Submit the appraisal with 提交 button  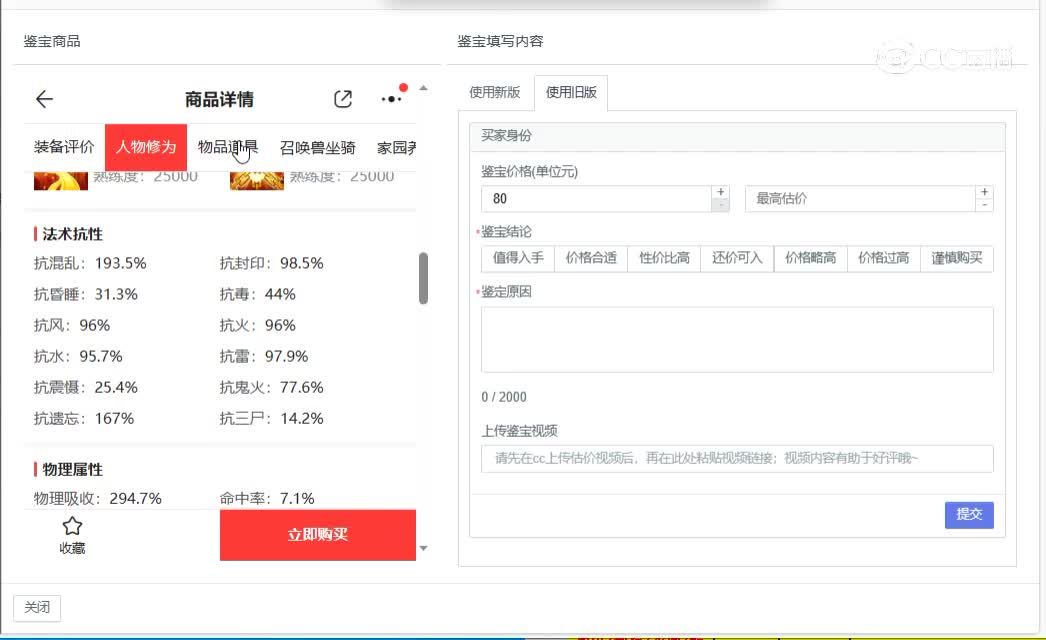pyautogui.click(x=969, y=515)
